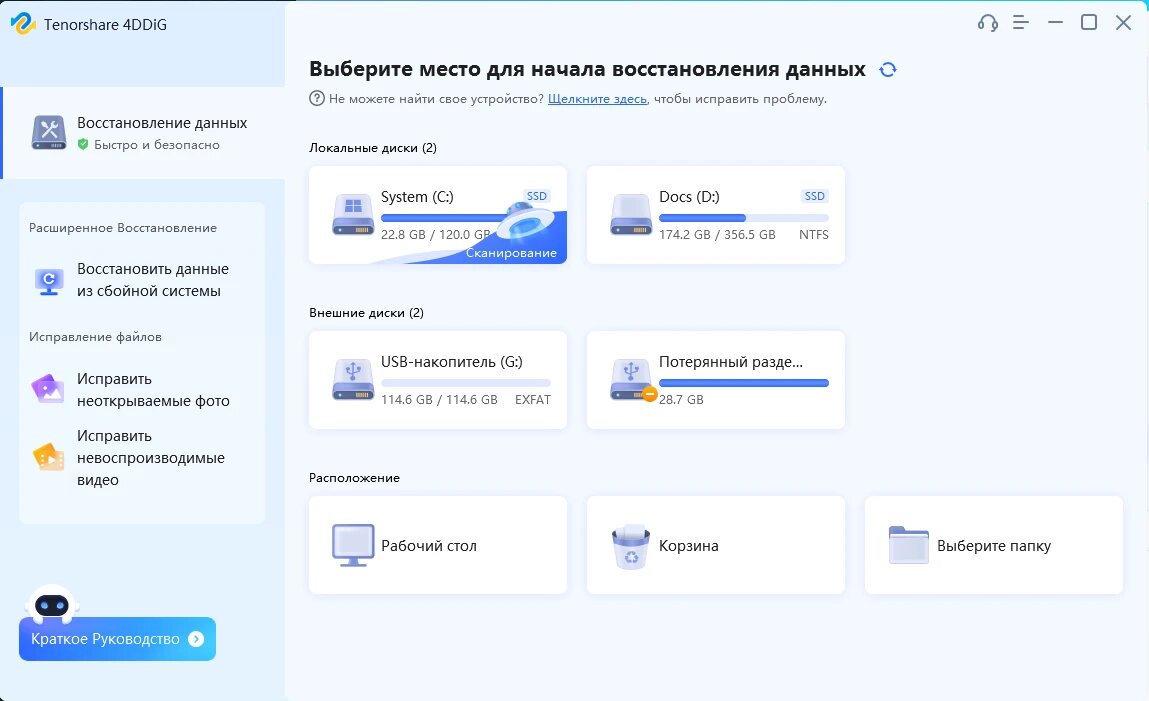The width and height of the screenshot is (1149, 701).
Task: Minimize the 4DDiG window
Action: tap(1055, 23)
